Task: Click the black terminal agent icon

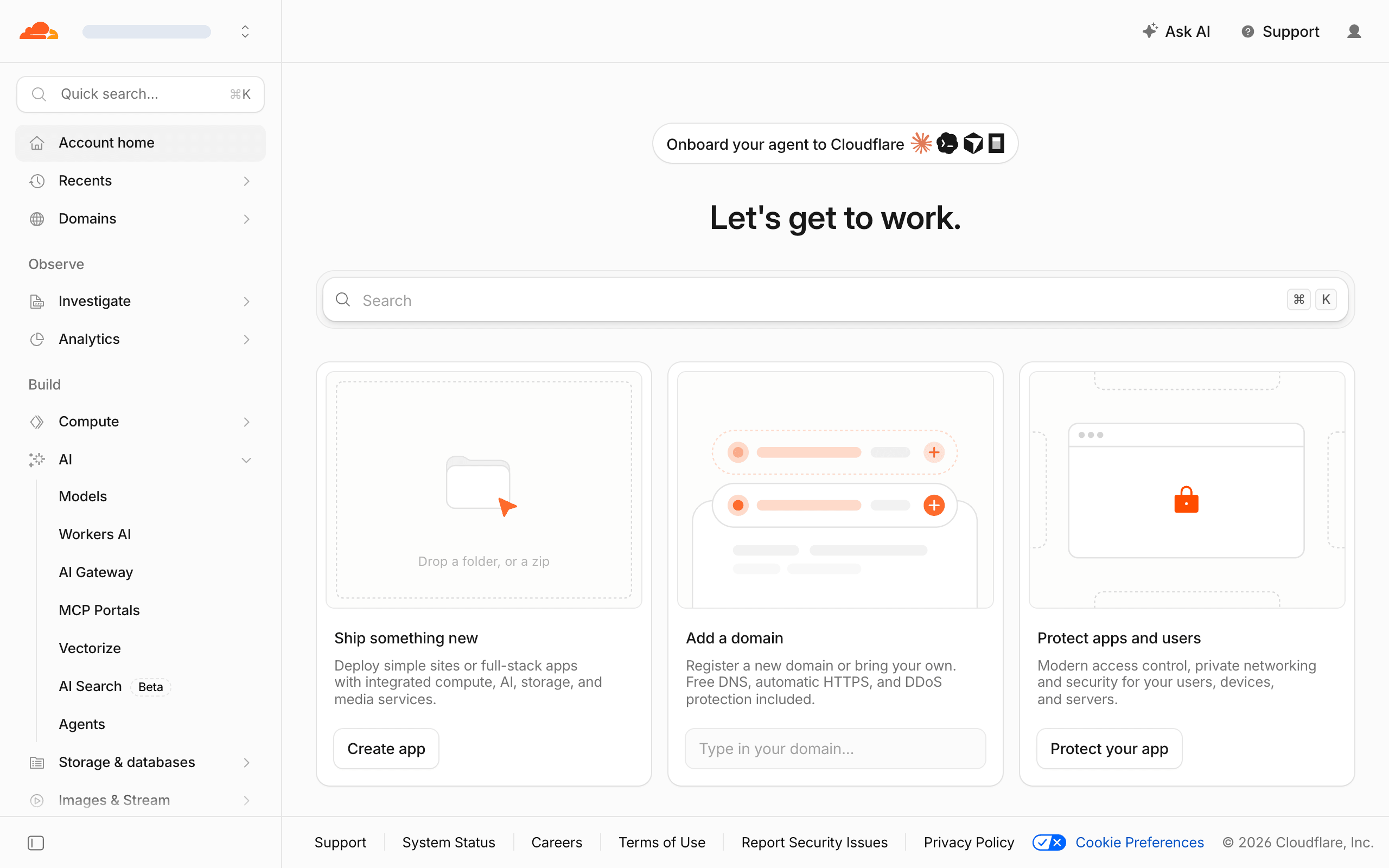Action: (947, 143)
